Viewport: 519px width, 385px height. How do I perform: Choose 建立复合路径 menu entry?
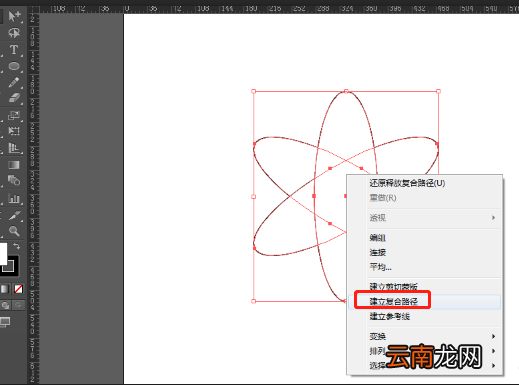coord(424,302)
